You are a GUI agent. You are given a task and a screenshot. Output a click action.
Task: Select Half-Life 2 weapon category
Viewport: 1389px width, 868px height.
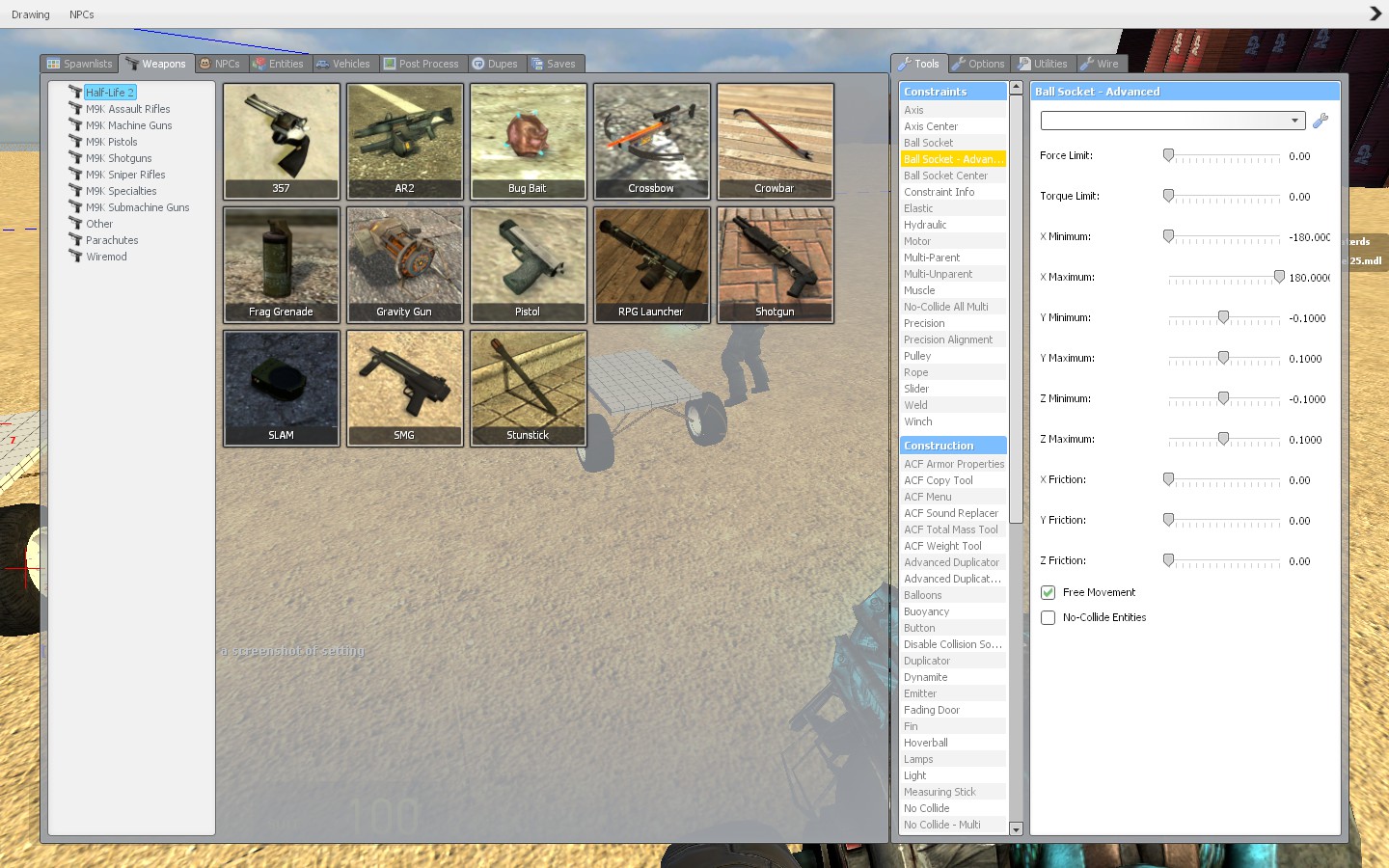click(x=110, y=93)
